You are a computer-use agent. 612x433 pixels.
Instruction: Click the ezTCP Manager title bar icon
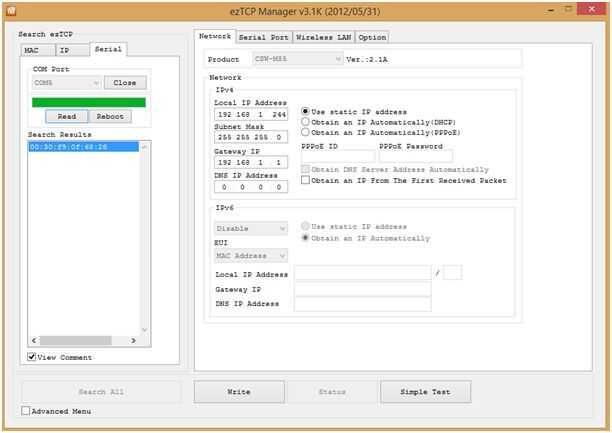coord(11,11)
